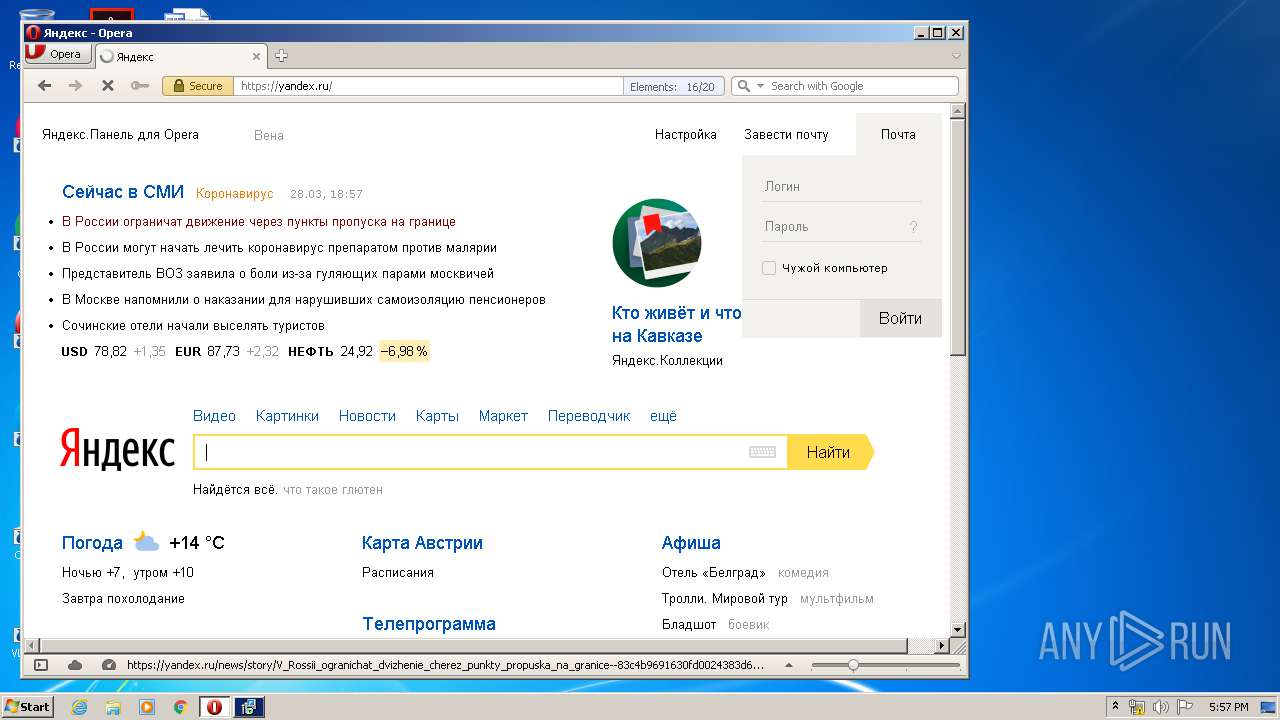1280x720 pixels.
Task: Click Завести почту link
Action: coord(786,135)
